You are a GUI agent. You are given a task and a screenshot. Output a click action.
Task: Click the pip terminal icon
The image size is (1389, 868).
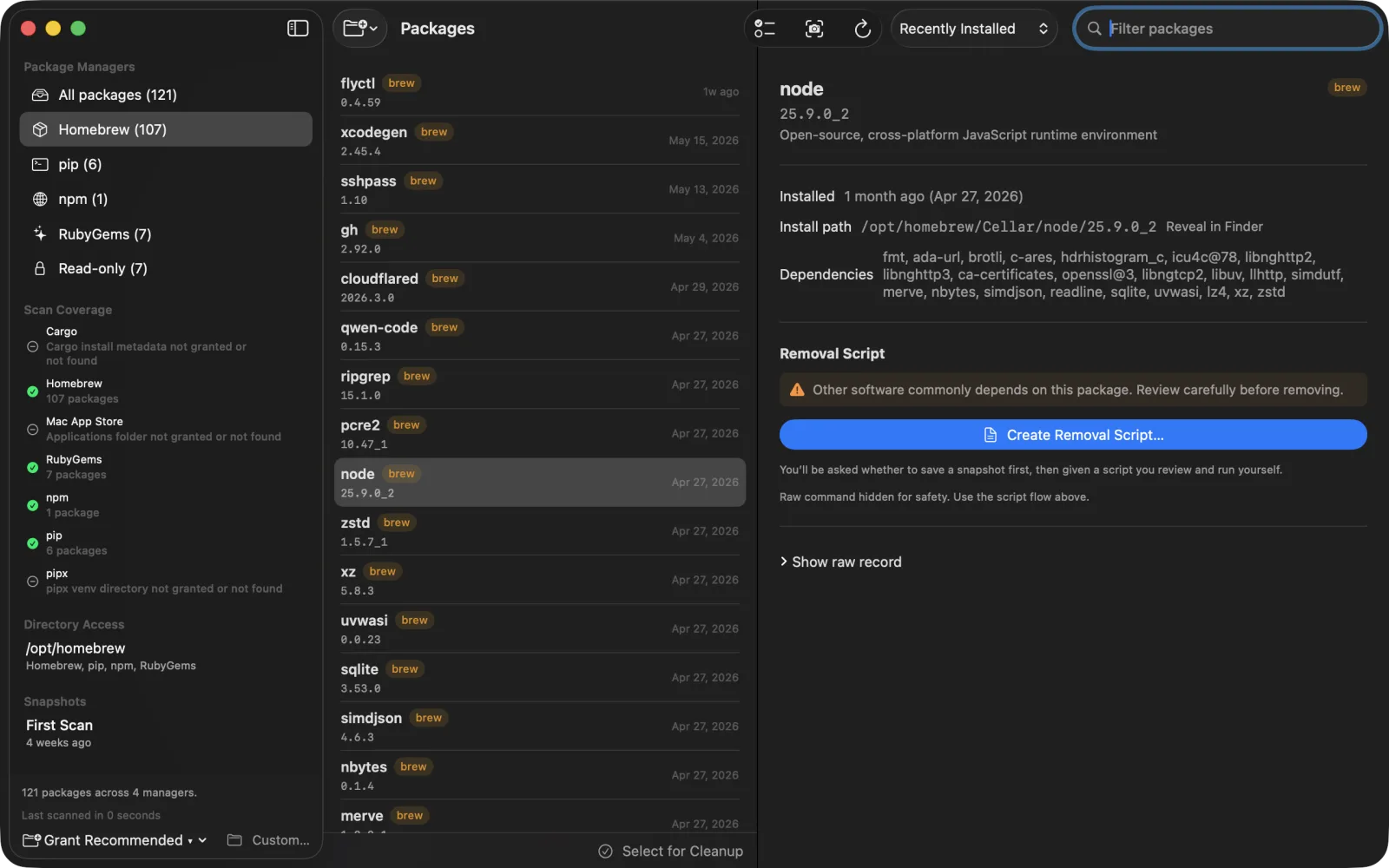pos(40,164)
